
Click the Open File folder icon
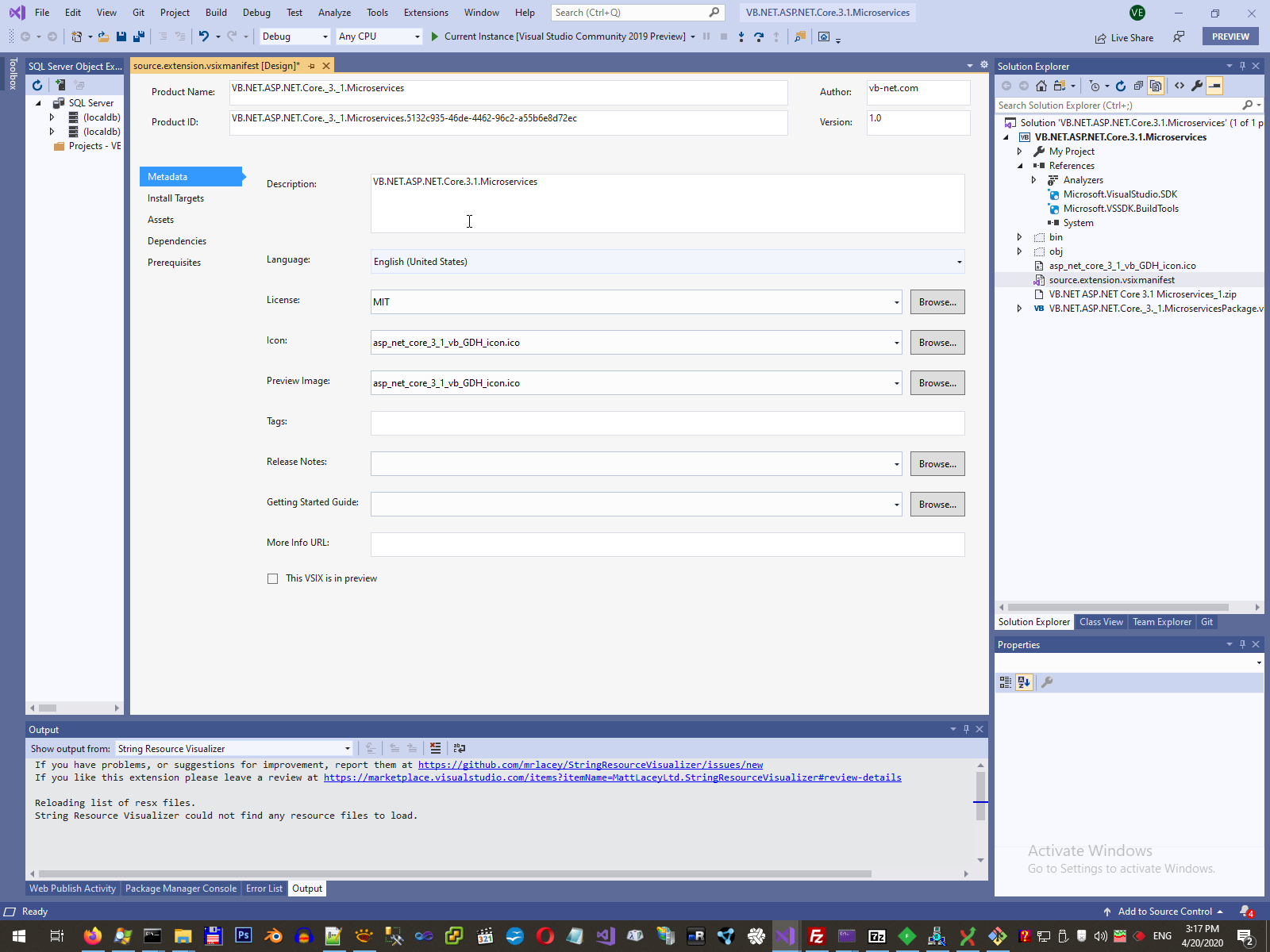(103, 36)
